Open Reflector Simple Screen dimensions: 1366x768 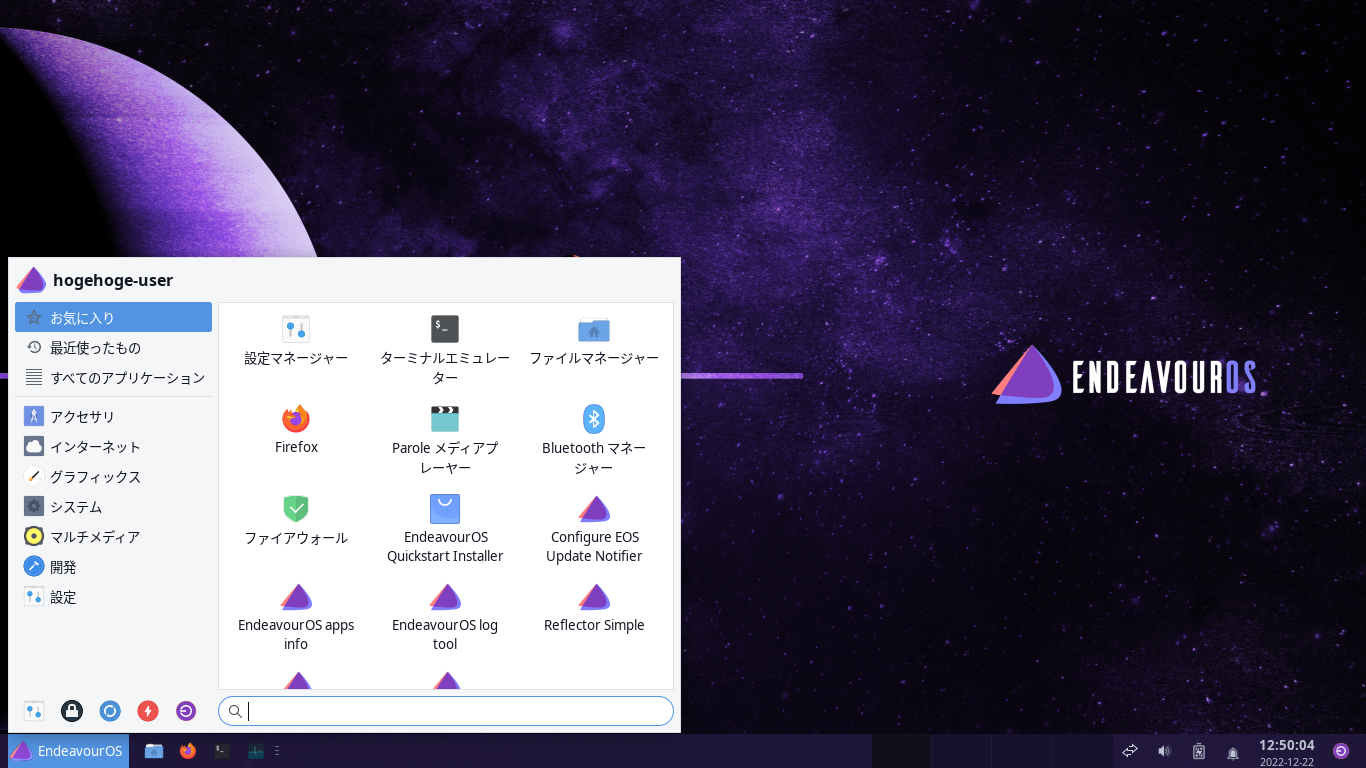594,608
